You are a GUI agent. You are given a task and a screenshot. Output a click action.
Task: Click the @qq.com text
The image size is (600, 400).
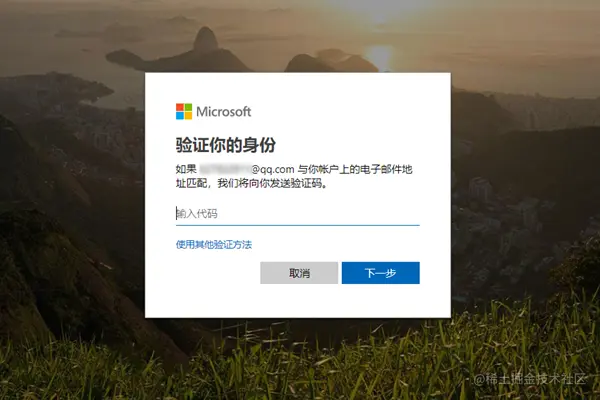point(273,169)
